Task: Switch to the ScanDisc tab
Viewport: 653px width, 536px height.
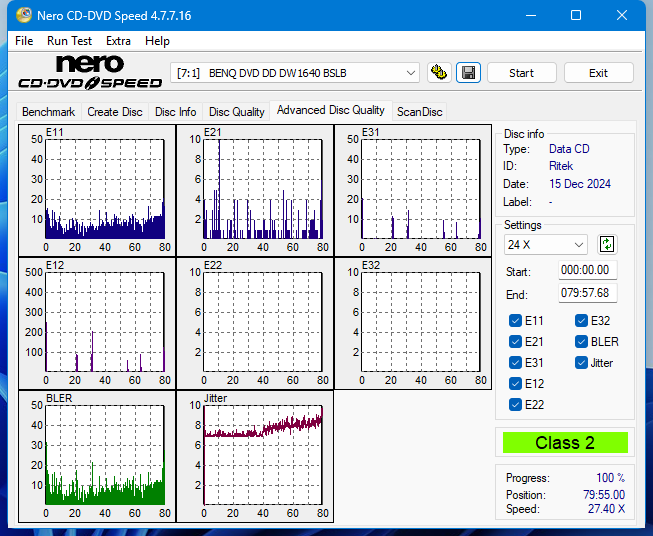Action: pyautogui.click(x=419, y=112)
